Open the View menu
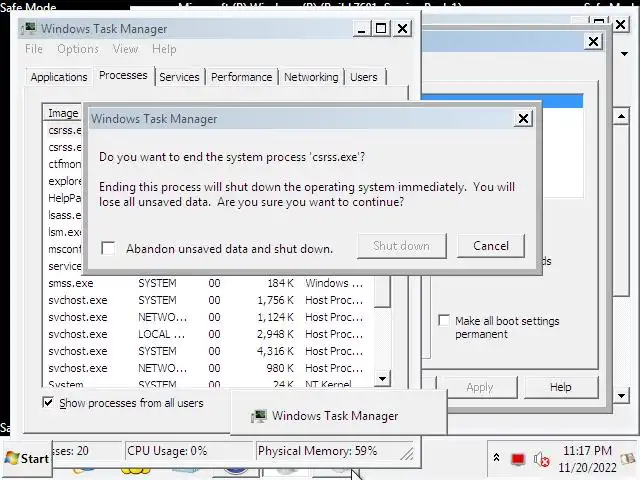640x480 pixels. [125, 49]
